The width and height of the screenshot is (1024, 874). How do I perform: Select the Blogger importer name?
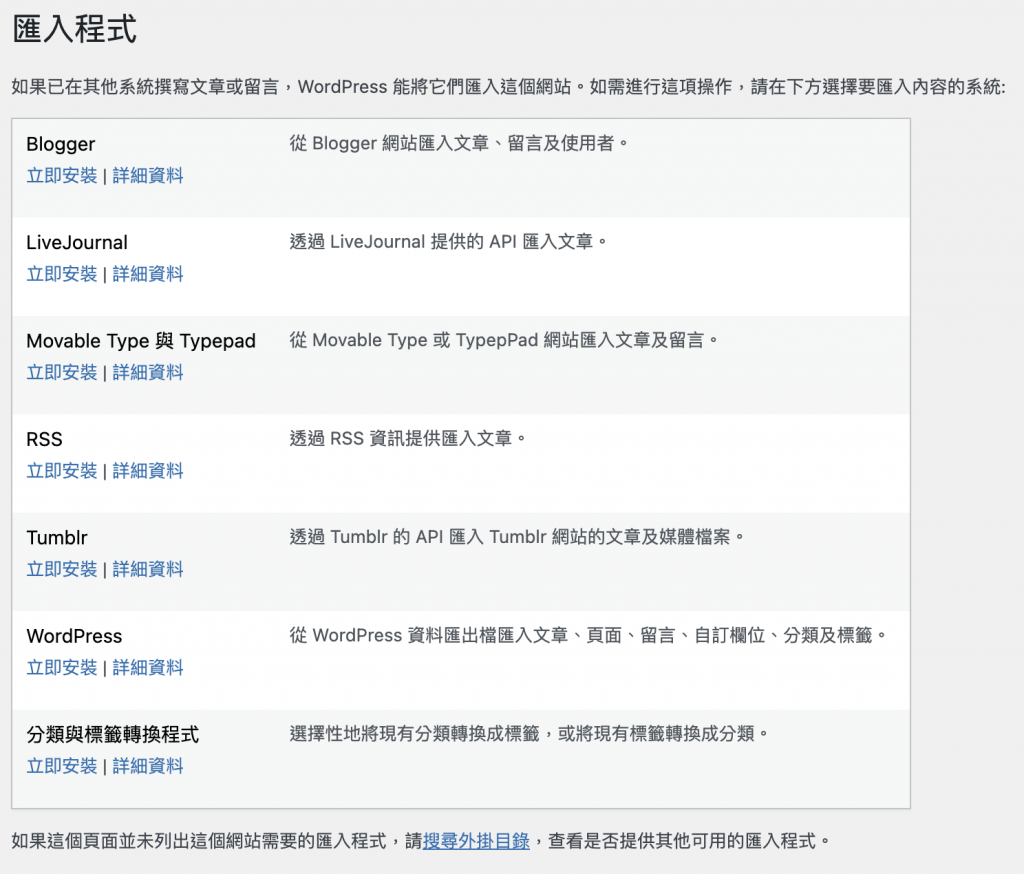[61, 144]
